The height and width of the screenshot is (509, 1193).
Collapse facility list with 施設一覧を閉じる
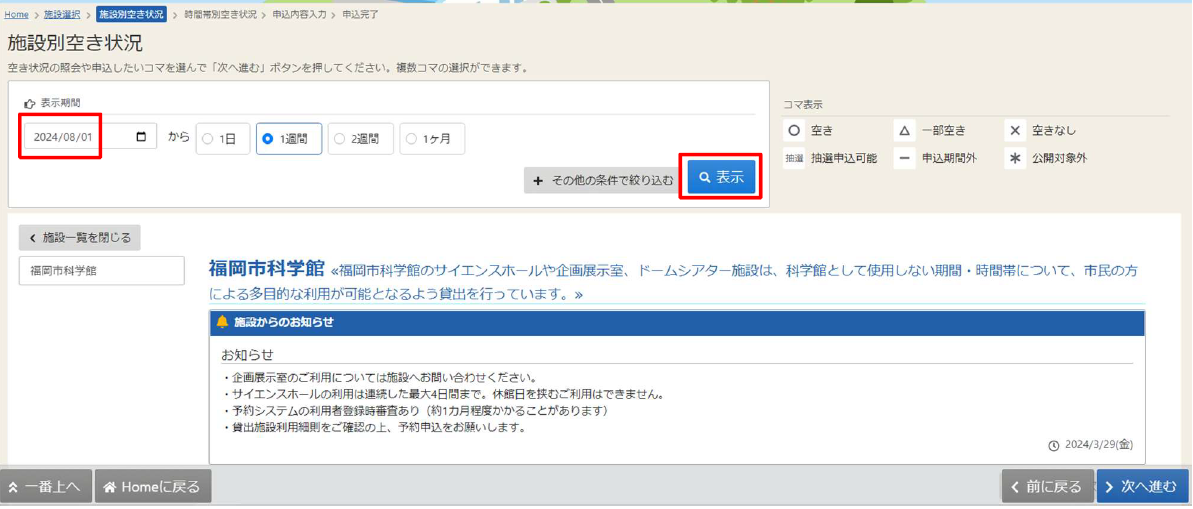point(80,237)
